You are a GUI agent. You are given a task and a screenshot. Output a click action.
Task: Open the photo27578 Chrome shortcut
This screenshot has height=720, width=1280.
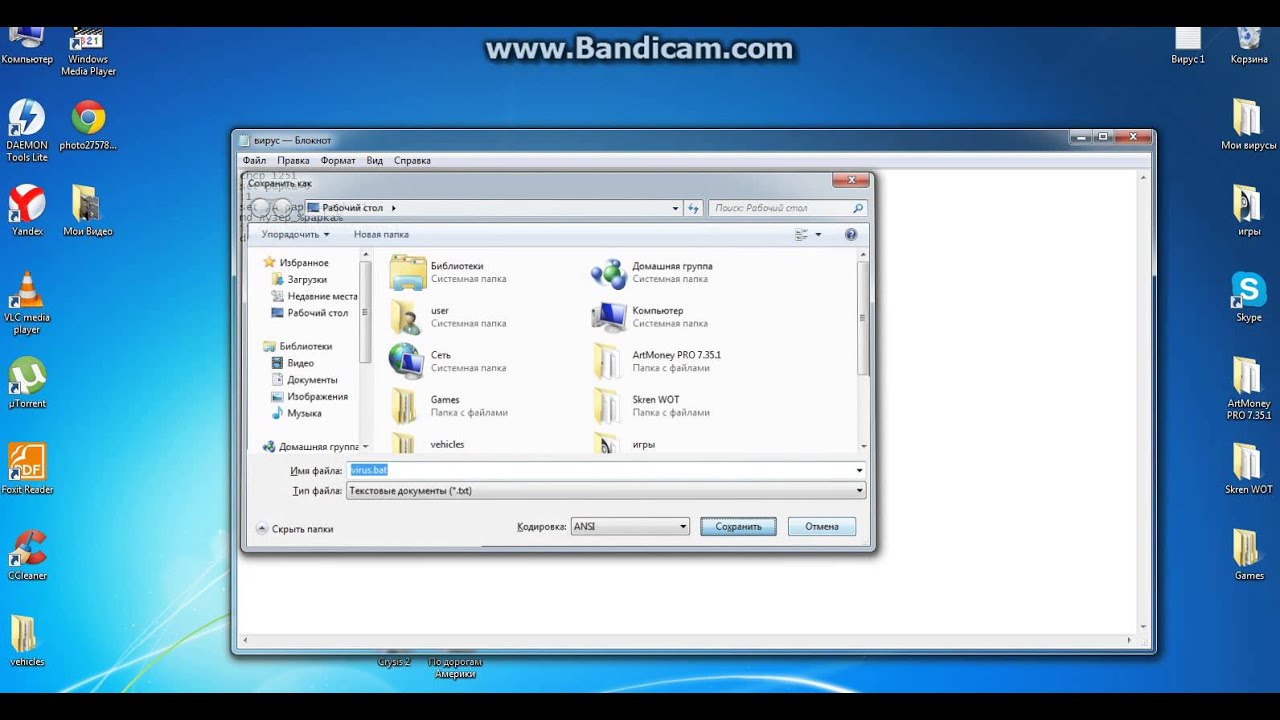click(88, 125)
